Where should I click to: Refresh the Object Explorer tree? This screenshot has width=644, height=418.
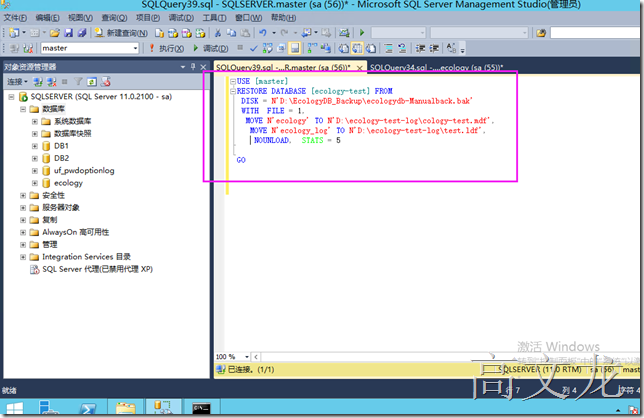coord(92,82)
